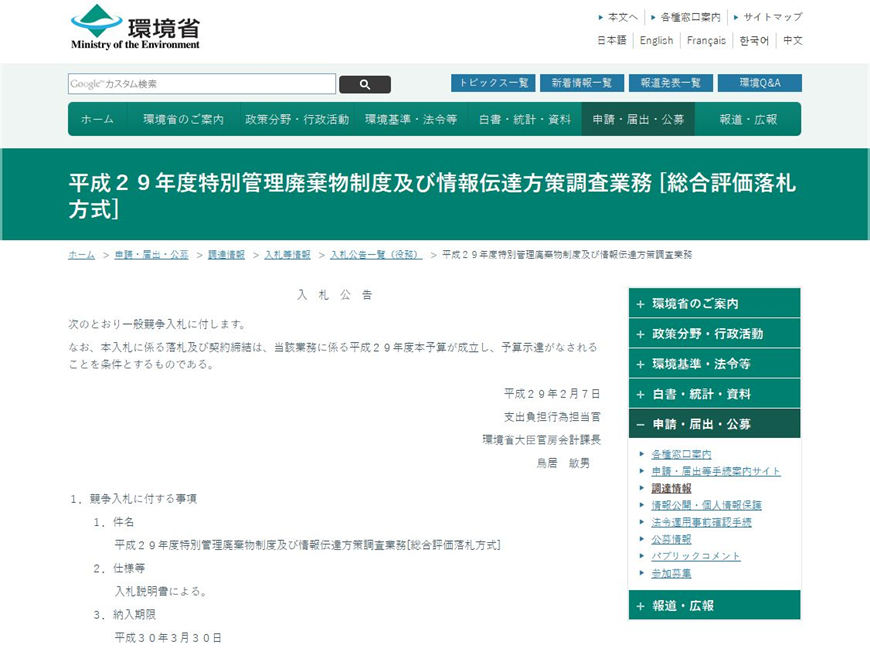
Task: Click the トピックス一覧 button
Action: coord(492,84)
